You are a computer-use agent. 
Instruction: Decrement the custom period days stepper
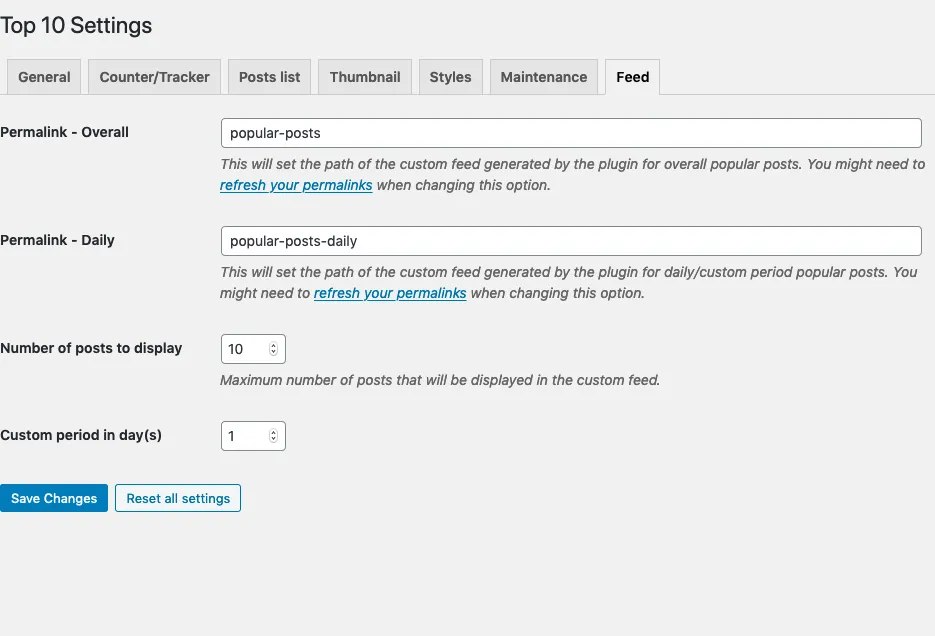pos(273,441)
